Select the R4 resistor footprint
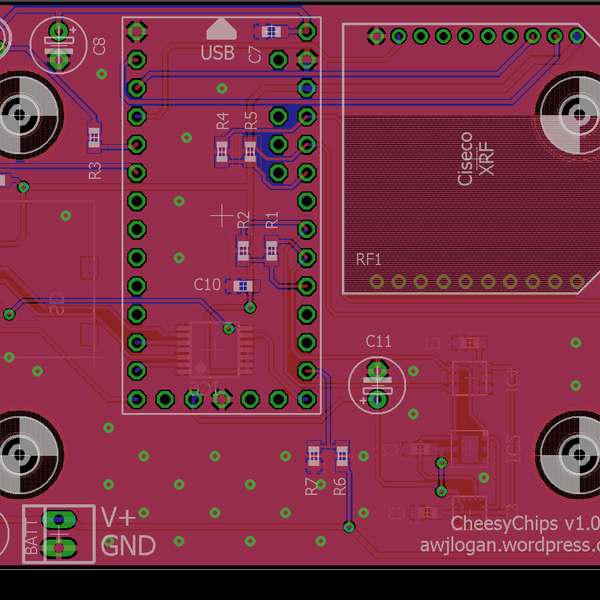The height and width of the screenshot is (600, 600). tap(222, 152)
